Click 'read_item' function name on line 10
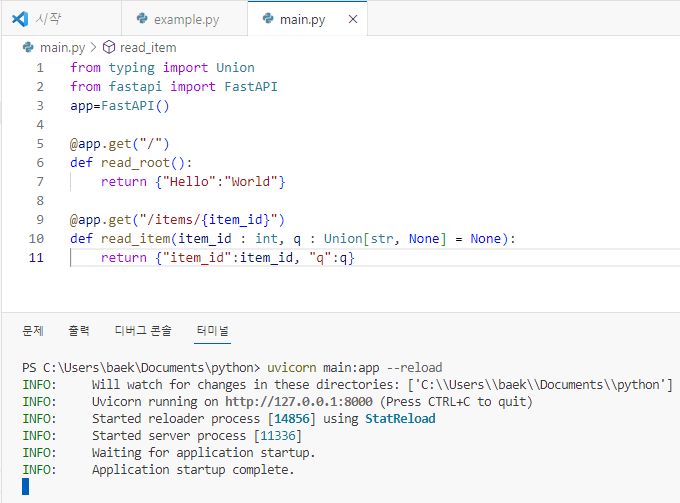This screenshot has width=680, height=503. click(x=136, y=239)
